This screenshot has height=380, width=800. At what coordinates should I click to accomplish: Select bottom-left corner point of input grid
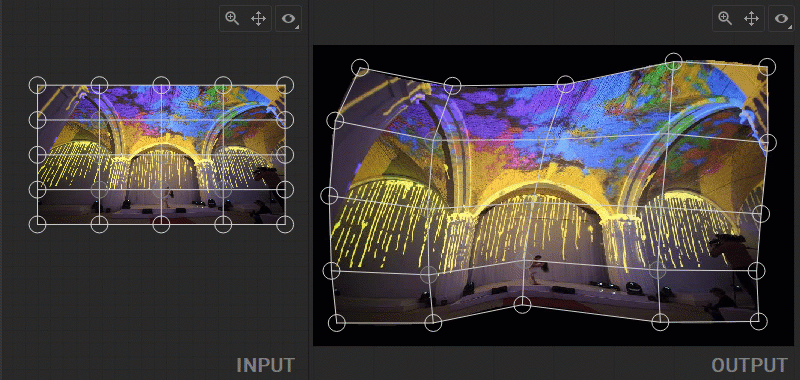(x=37, y=224)
